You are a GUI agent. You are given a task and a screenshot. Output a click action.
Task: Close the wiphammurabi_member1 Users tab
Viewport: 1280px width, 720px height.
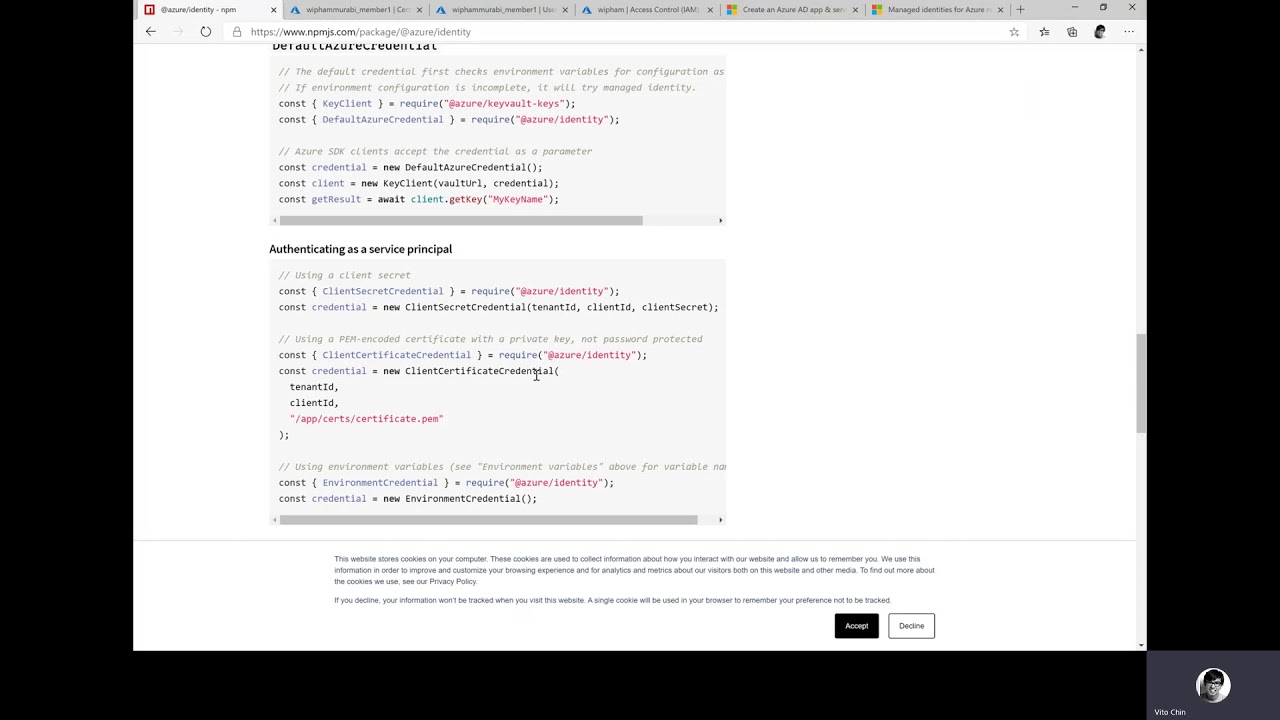565,10
